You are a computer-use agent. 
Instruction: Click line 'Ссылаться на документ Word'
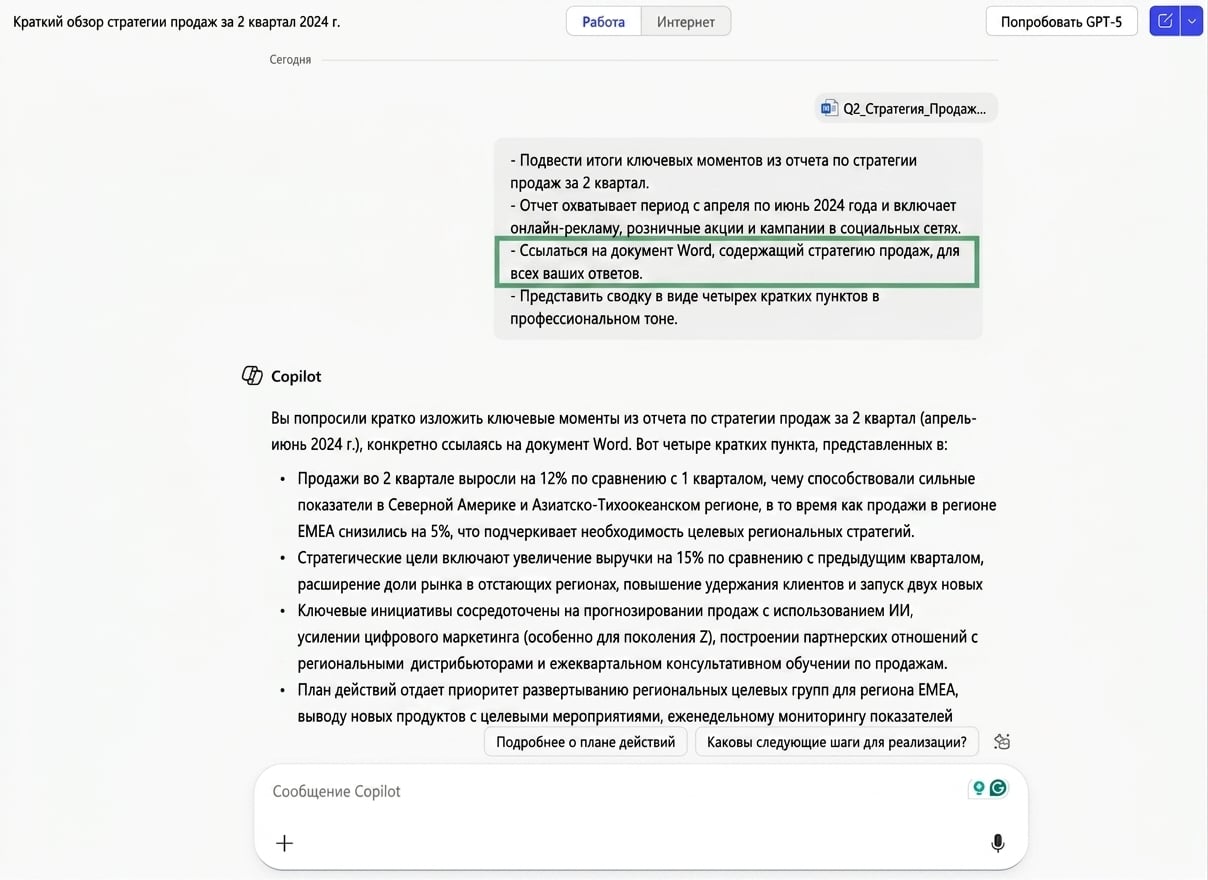pos(735,261)
